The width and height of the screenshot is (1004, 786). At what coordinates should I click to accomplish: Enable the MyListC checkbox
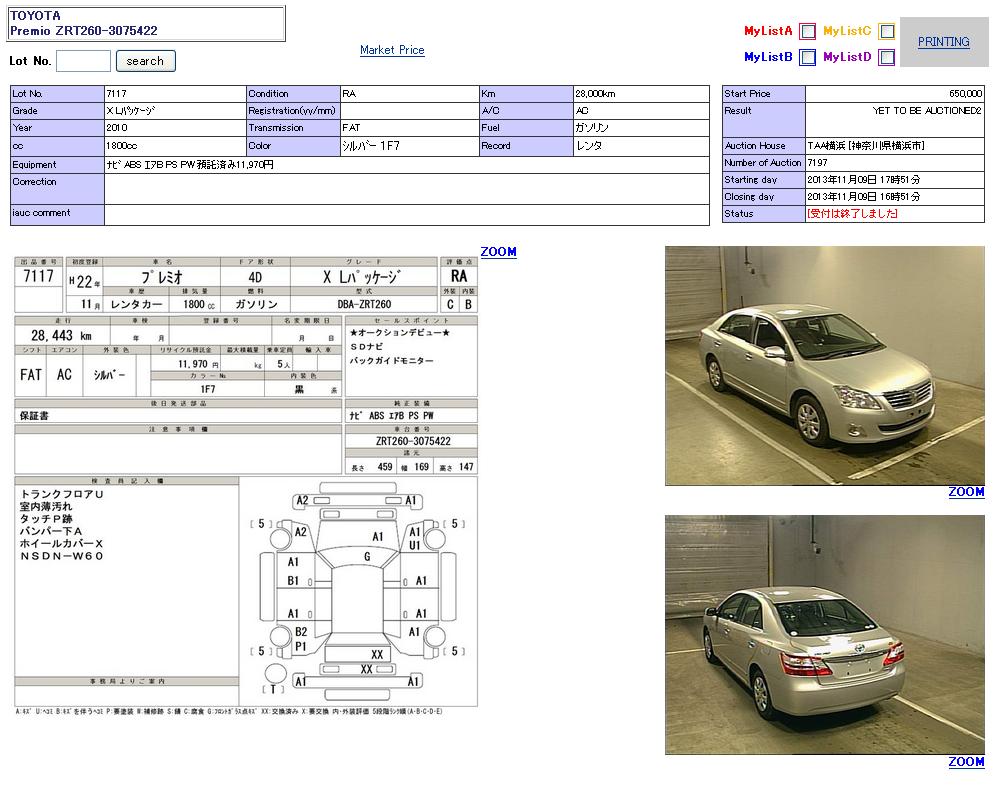(886, 32)
